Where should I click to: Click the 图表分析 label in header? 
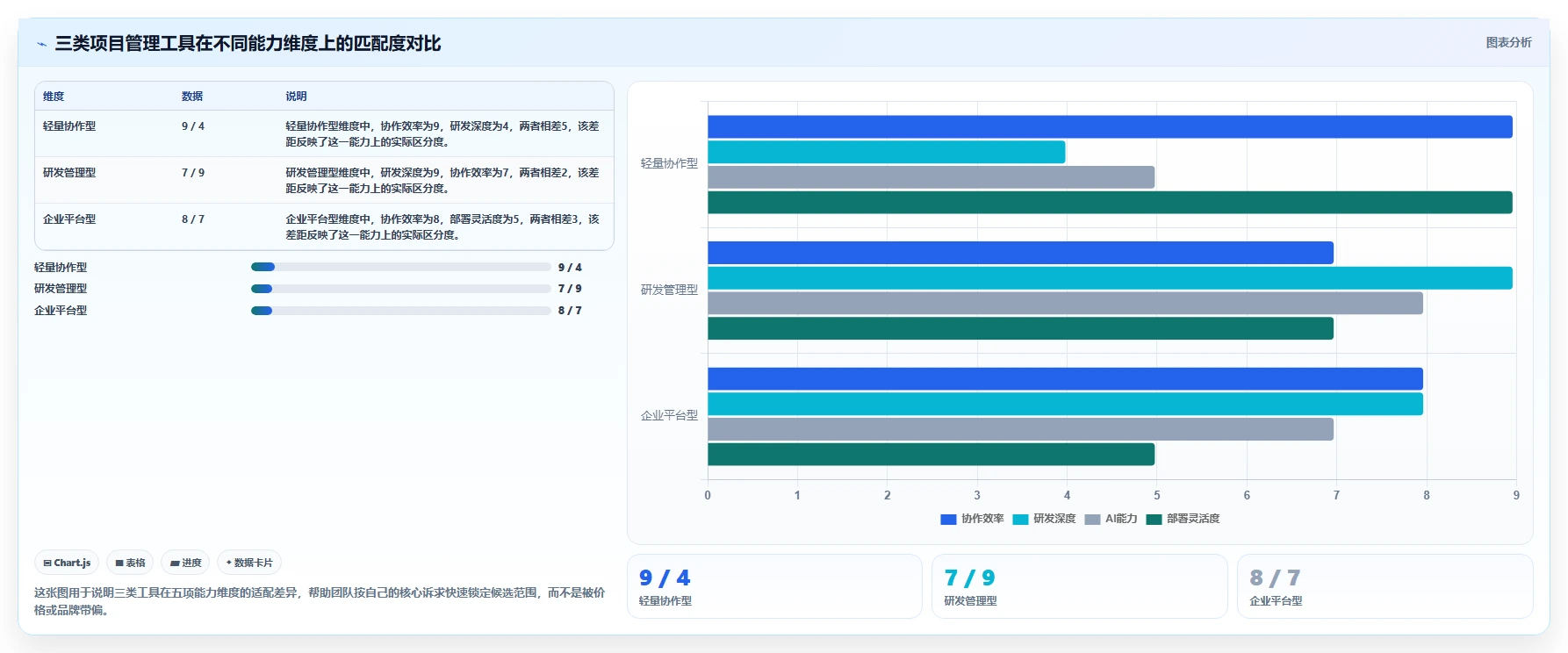[x=1508, y=42]
